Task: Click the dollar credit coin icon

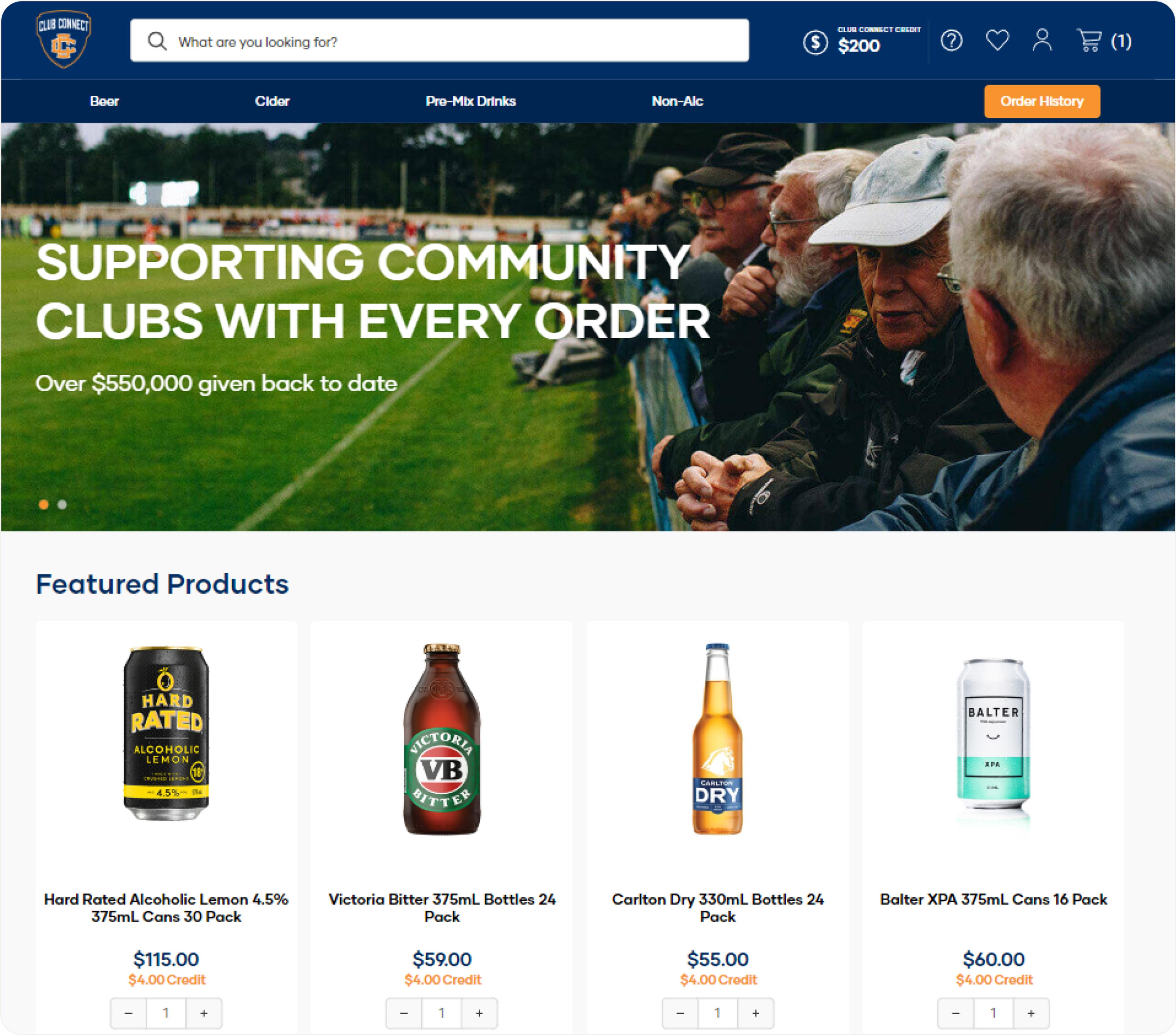Action: pos(815,43)
